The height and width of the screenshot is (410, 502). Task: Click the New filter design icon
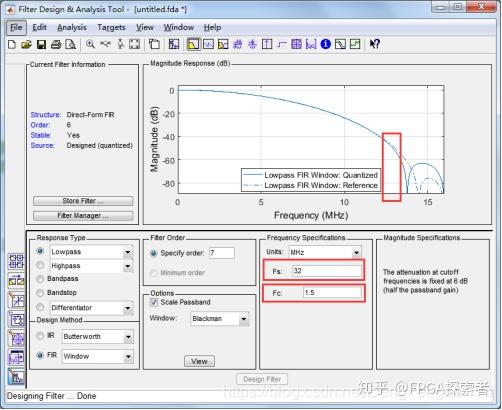tap(12, 44)
